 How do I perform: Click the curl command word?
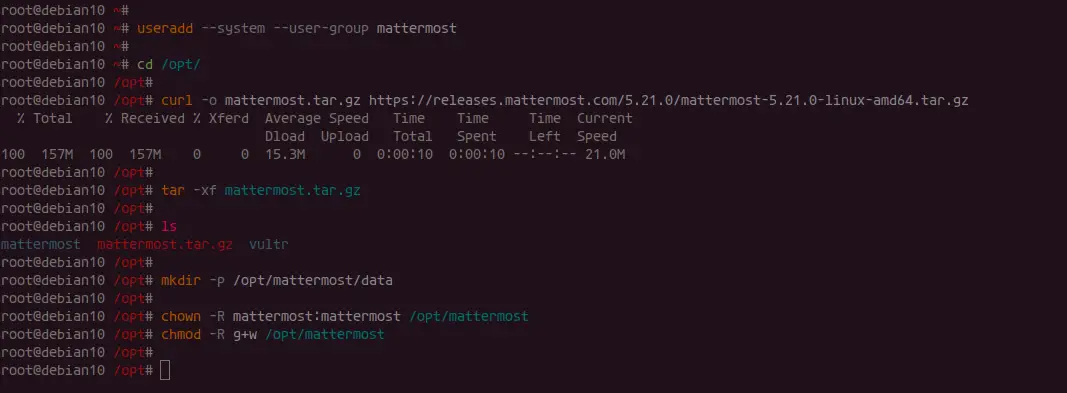click(177, 101)
